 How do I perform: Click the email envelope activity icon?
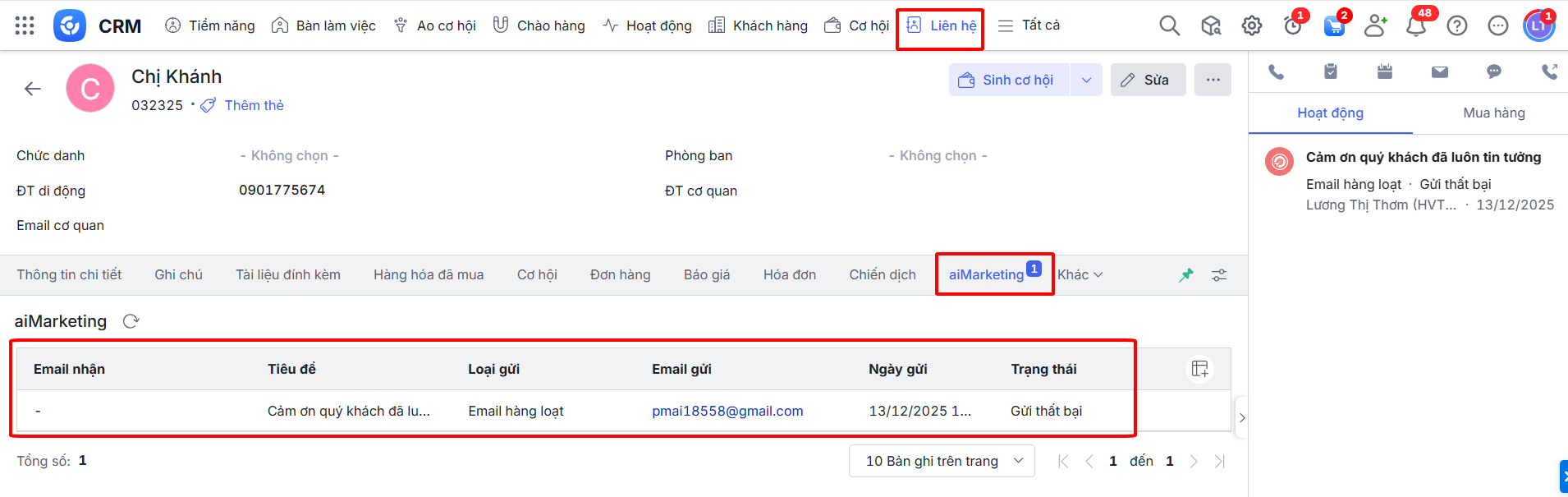(1440, 72)
